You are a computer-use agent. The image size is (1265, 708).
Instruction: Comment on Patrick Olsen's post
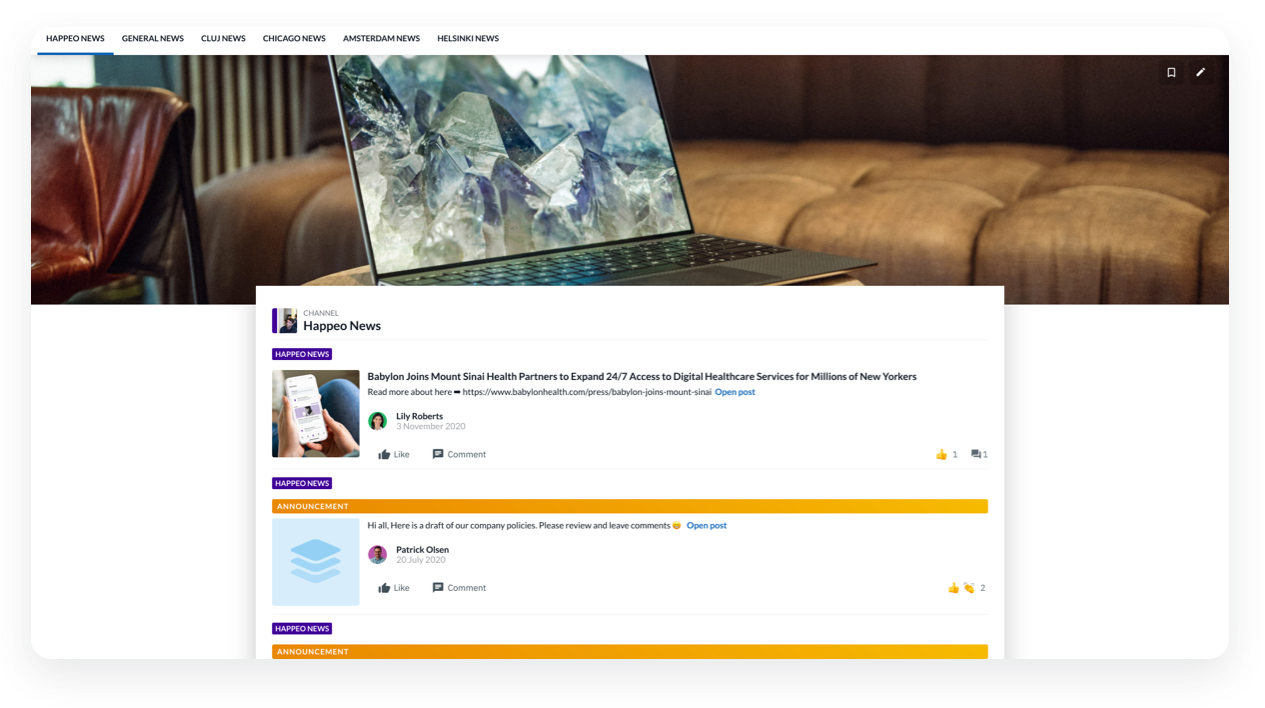(x=459, y=588)
